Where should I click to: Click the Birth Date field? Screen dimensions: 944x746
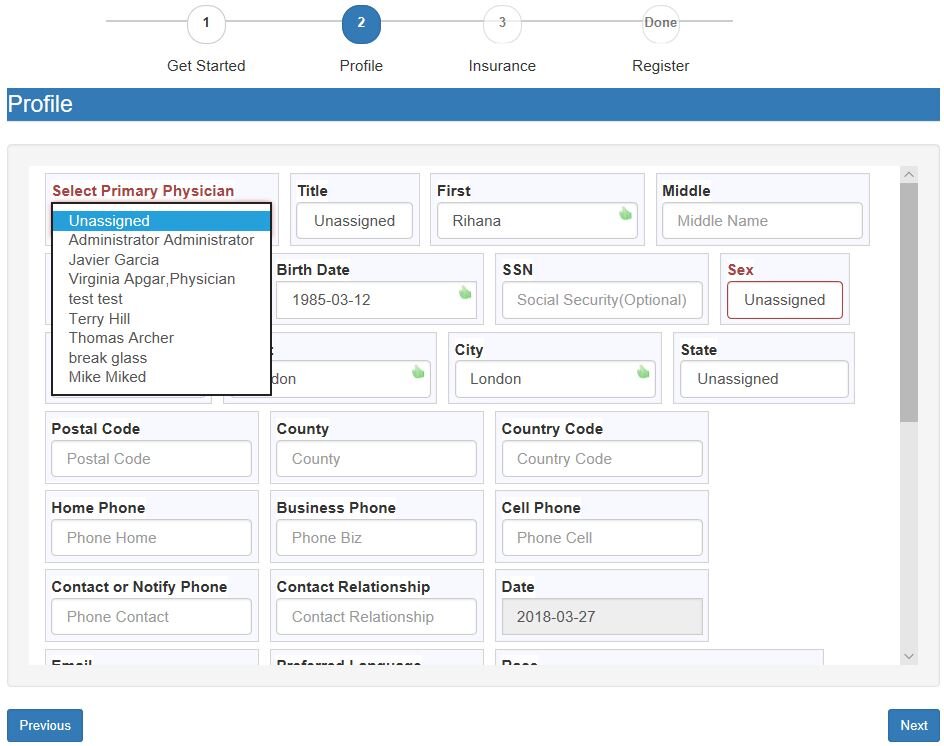click(x=376, y=300)
